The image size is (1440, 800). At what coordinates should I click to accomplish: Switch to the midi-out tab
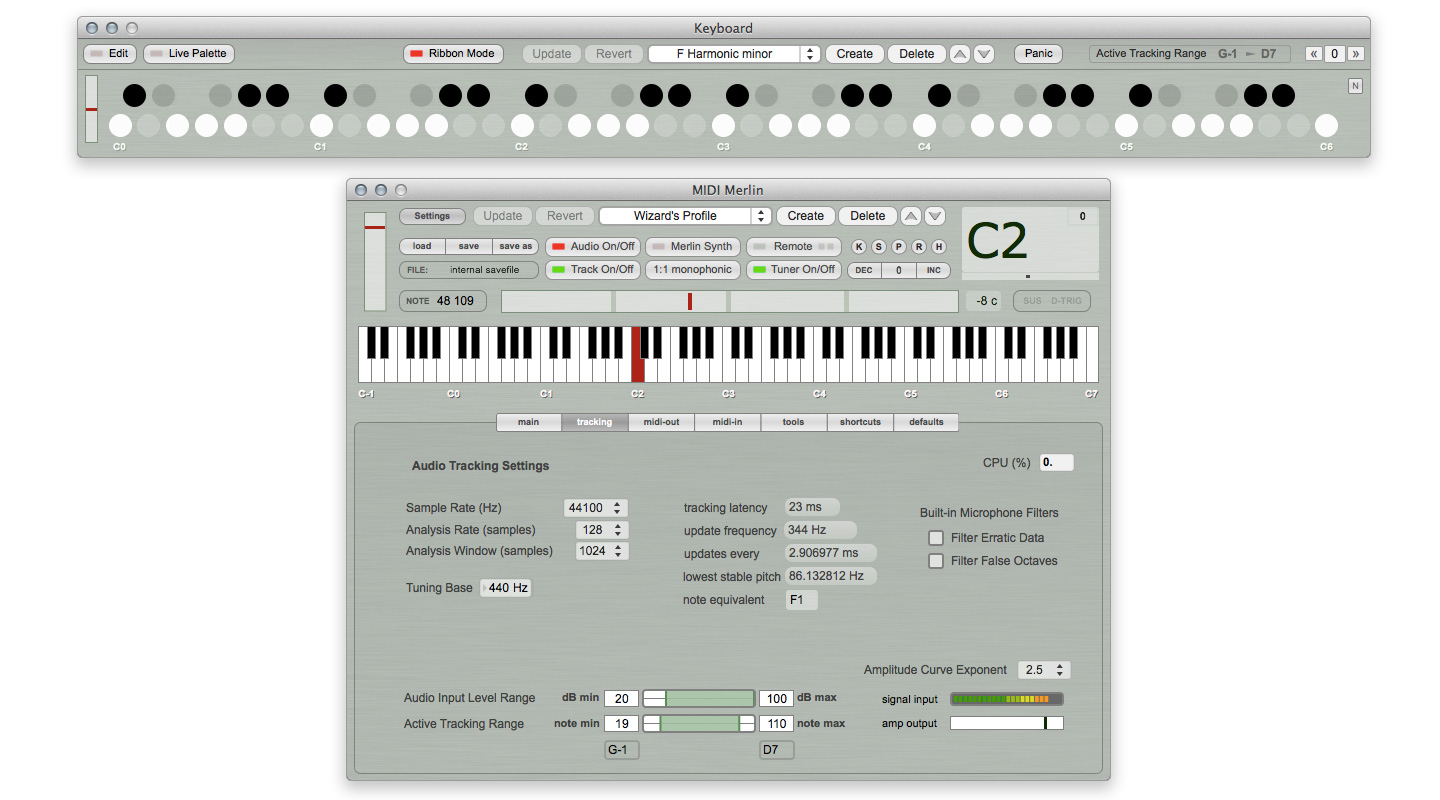pos(661,422)
